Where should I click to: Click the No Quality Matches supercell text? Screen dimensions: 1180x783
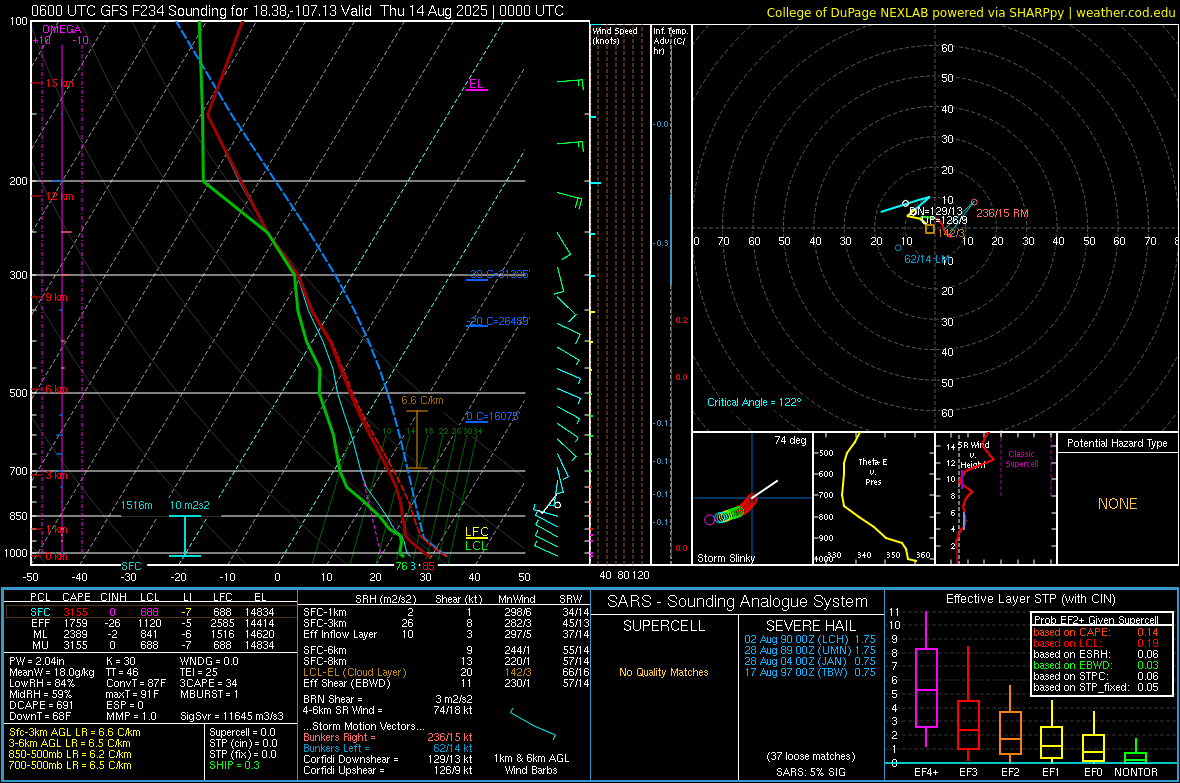tap(664, 672)
